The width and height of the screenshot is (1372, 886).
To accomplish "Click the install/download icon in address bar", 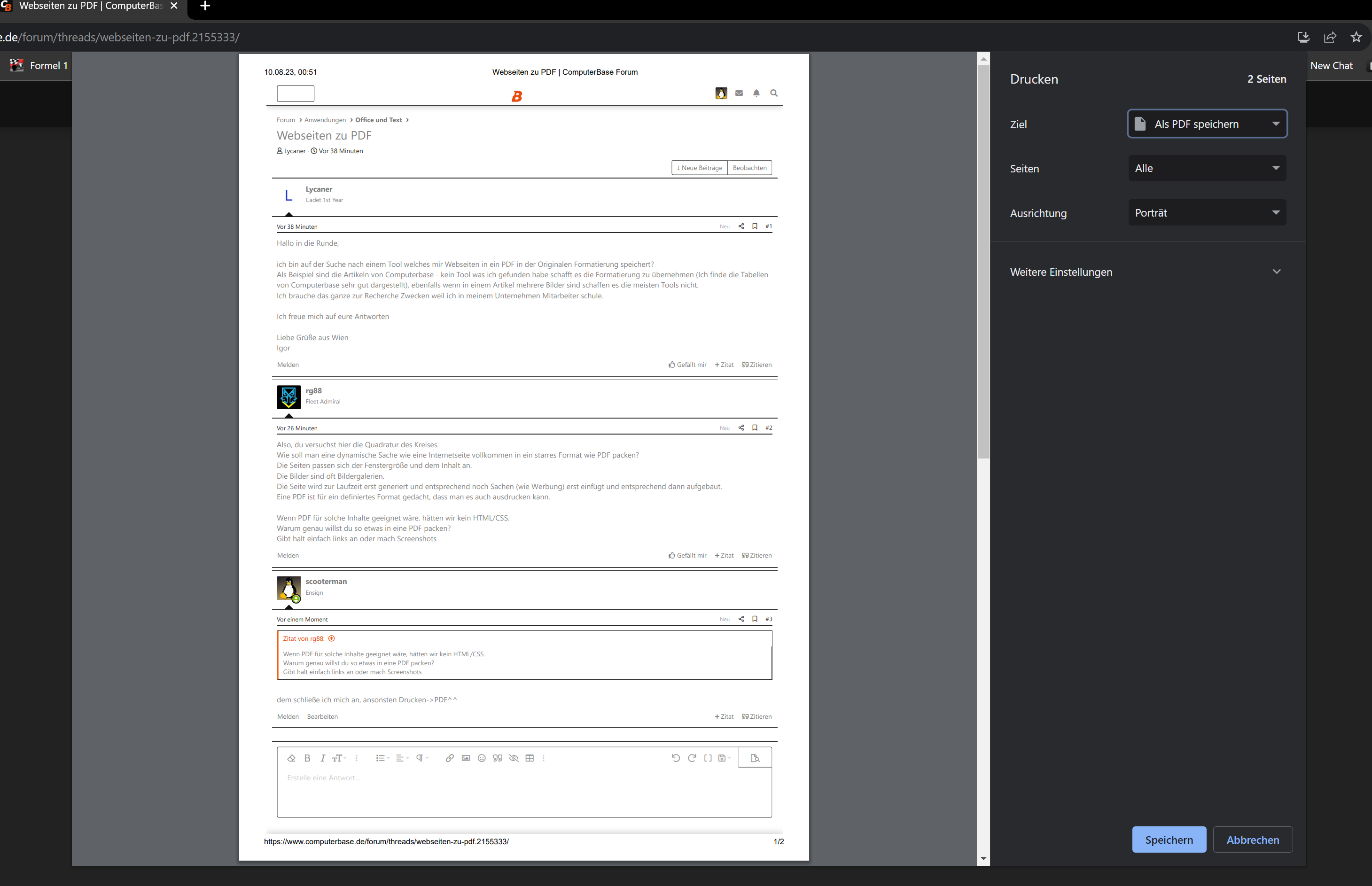I will point(1303,38).
